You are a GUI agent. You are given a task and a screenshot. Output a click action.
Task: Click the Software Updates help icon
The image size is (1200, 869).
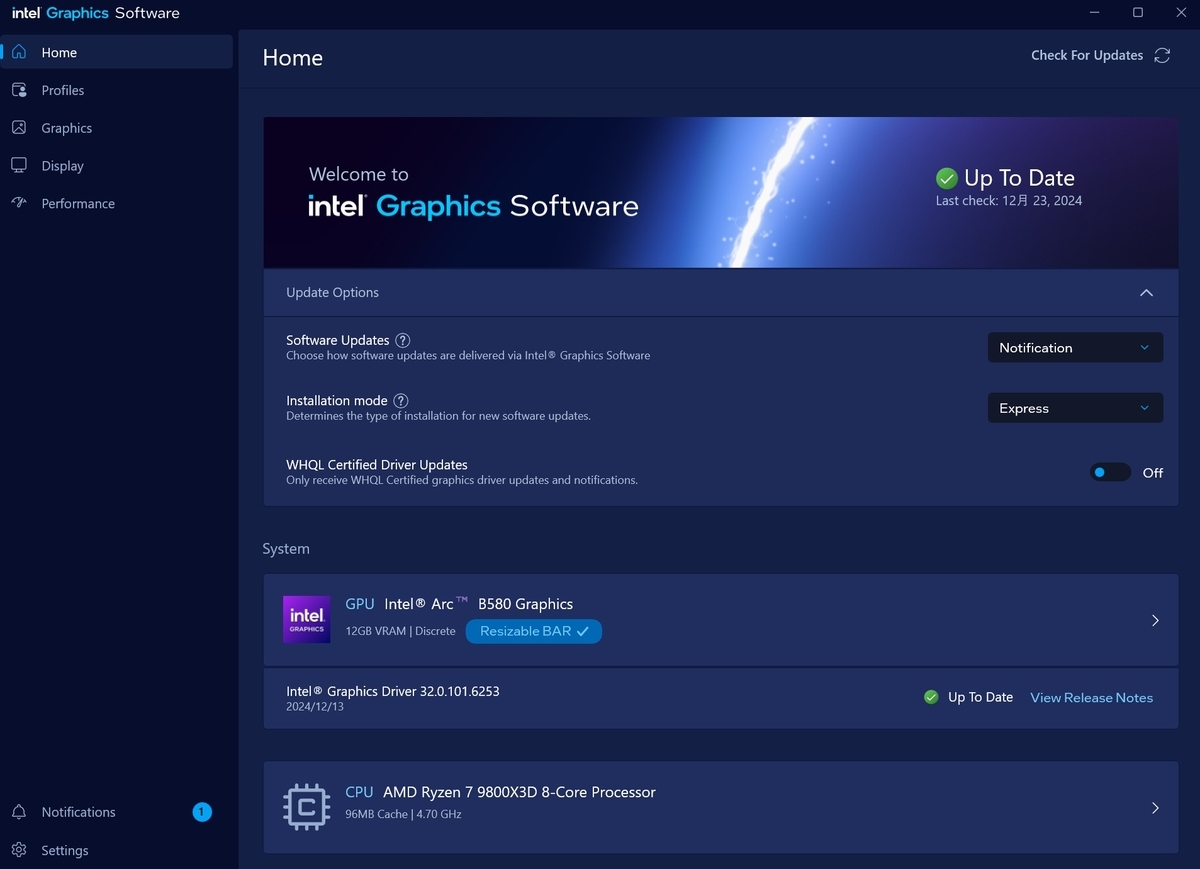click(403, 340)
